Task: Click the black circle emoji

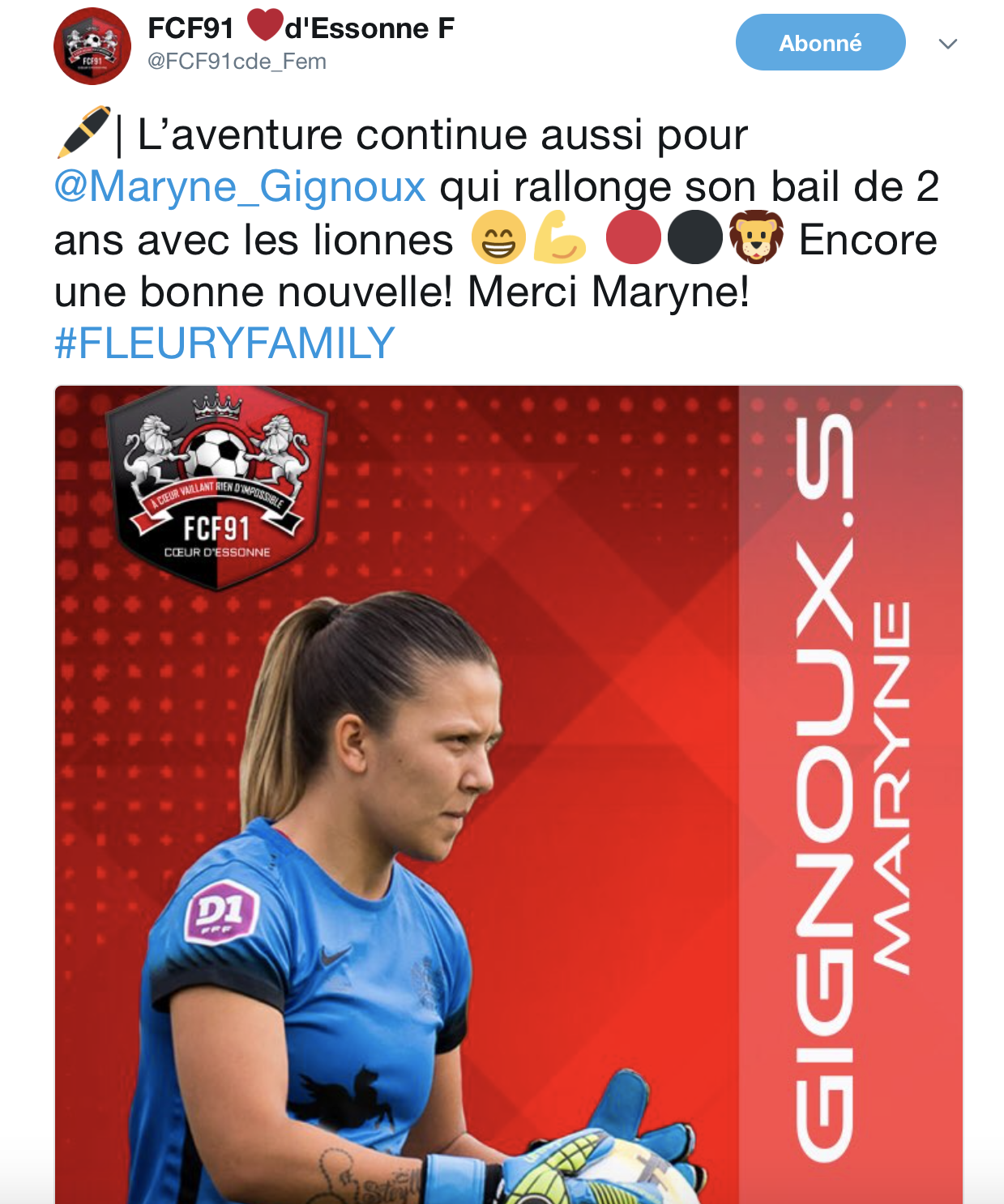Action: click(695, 237)
